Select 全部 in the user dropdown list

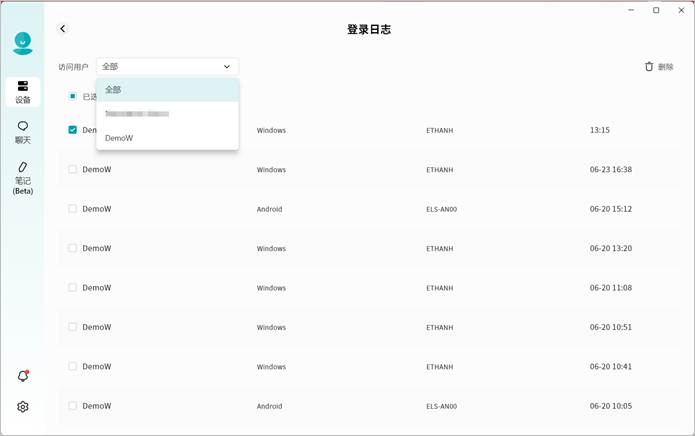pos(167,90)
